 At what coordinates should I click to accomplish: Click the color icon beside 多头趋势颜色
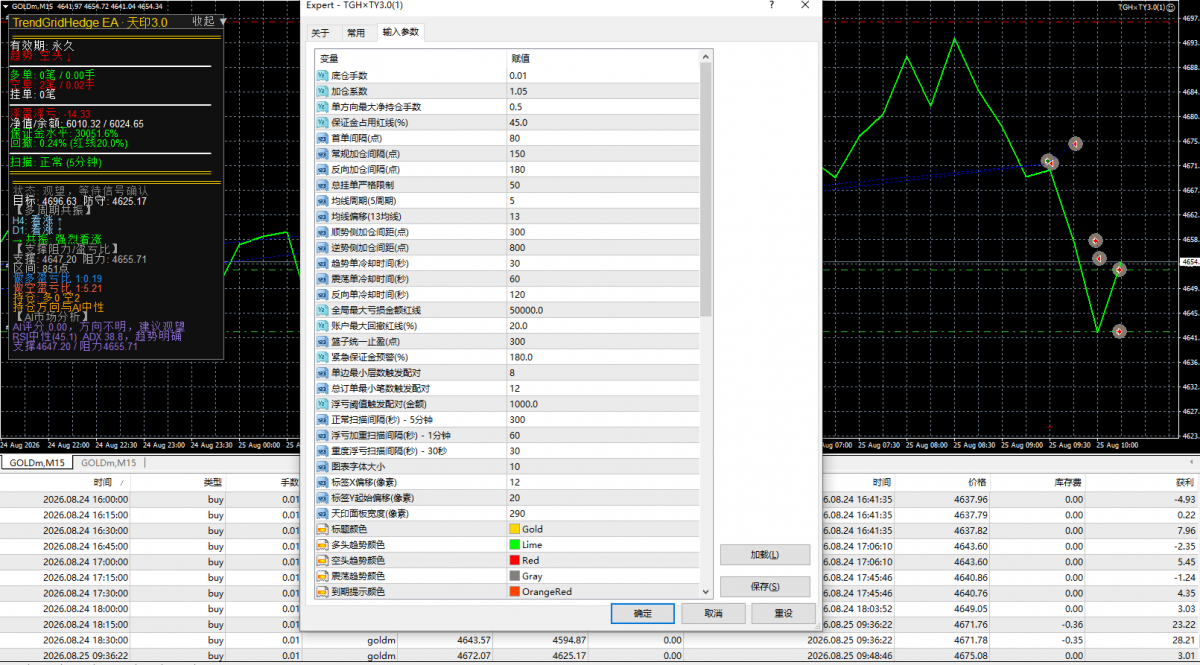(322, 545)
